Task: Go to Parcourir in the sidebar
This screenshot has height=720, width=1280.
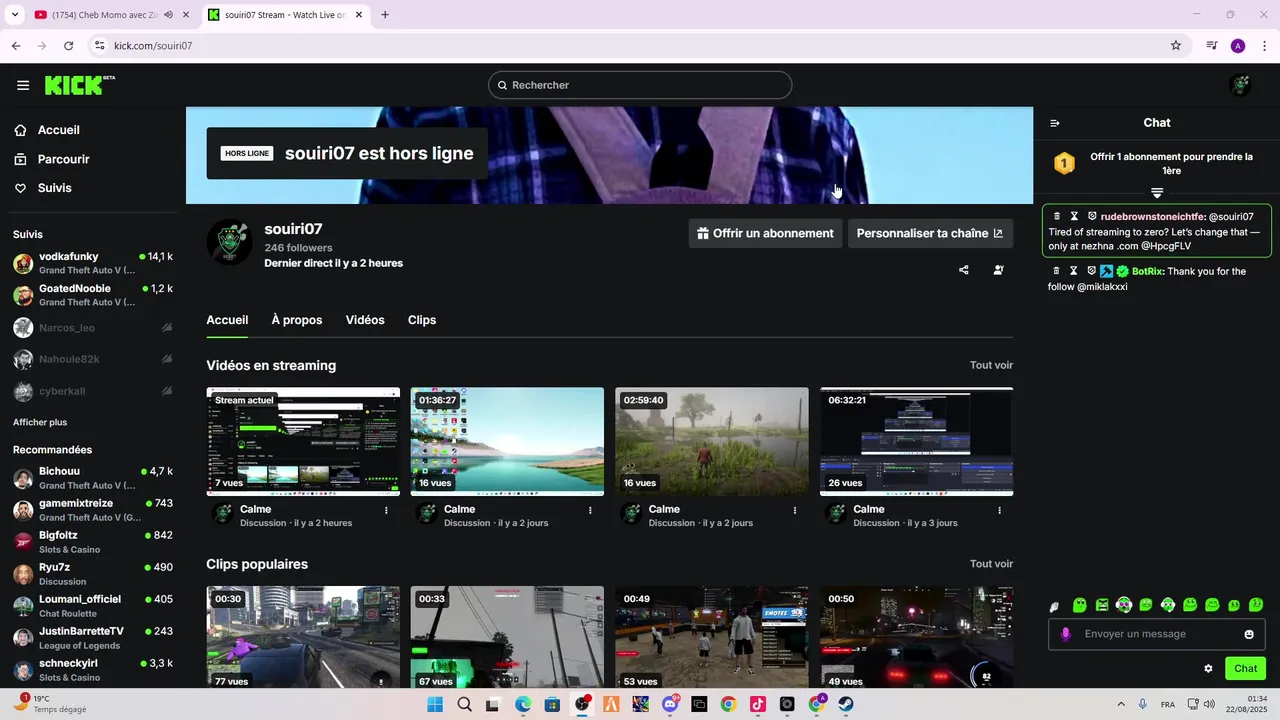Action: 63,159
